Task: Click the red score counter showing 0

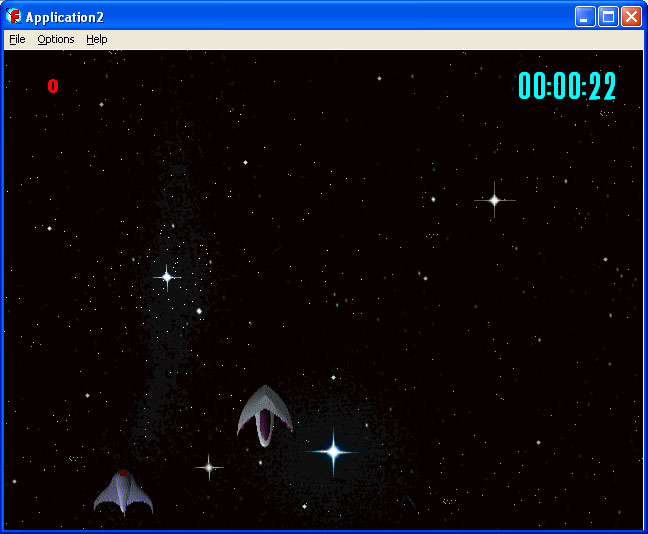Action: pos(53,87)
